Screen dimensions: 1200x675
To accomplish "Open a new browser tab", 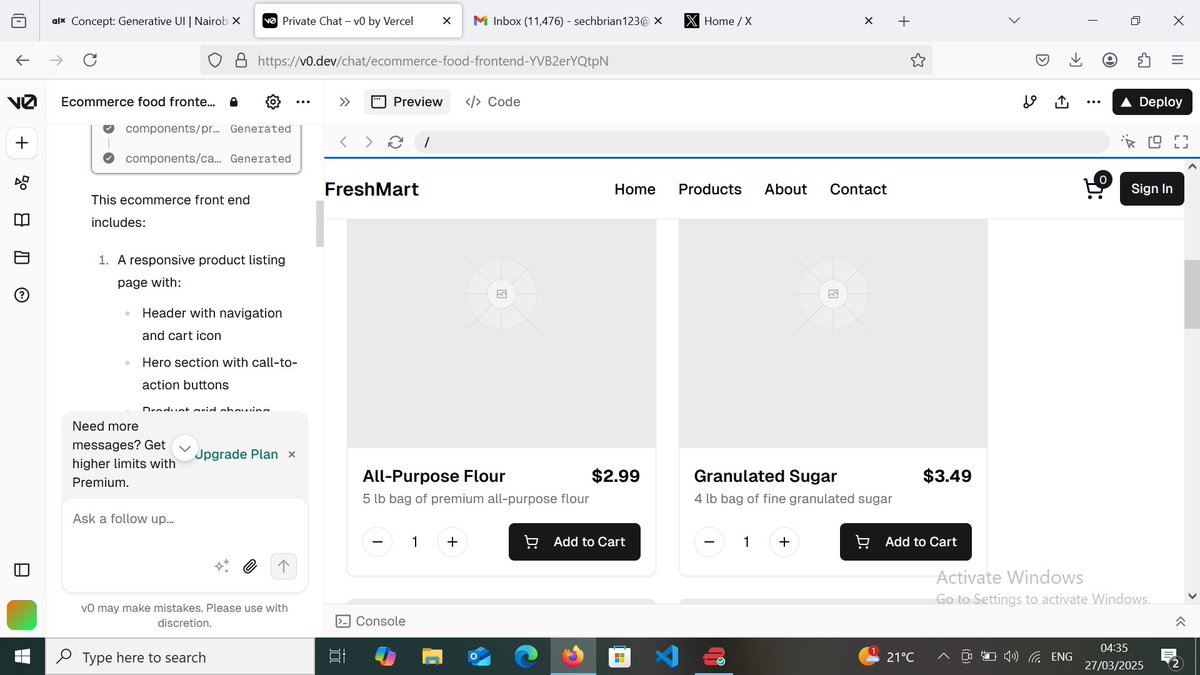I will 904,20.
